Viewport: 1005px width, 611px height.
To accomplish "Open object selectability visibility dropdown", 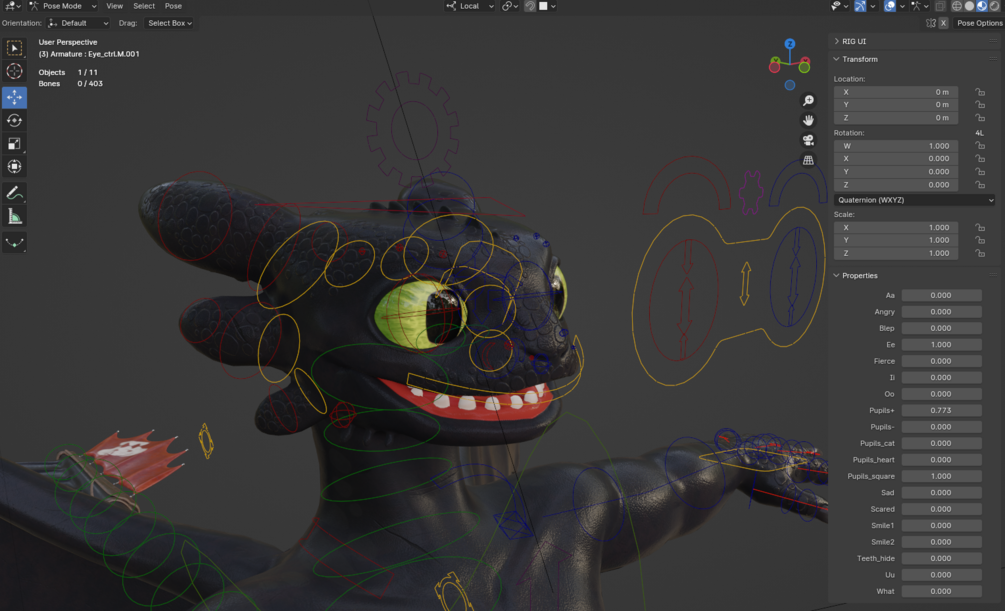I will [839, 6].
